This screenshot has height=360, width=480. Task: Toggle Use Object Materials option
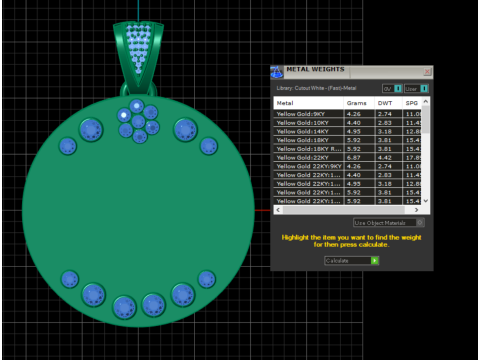(x=388, y=223)
